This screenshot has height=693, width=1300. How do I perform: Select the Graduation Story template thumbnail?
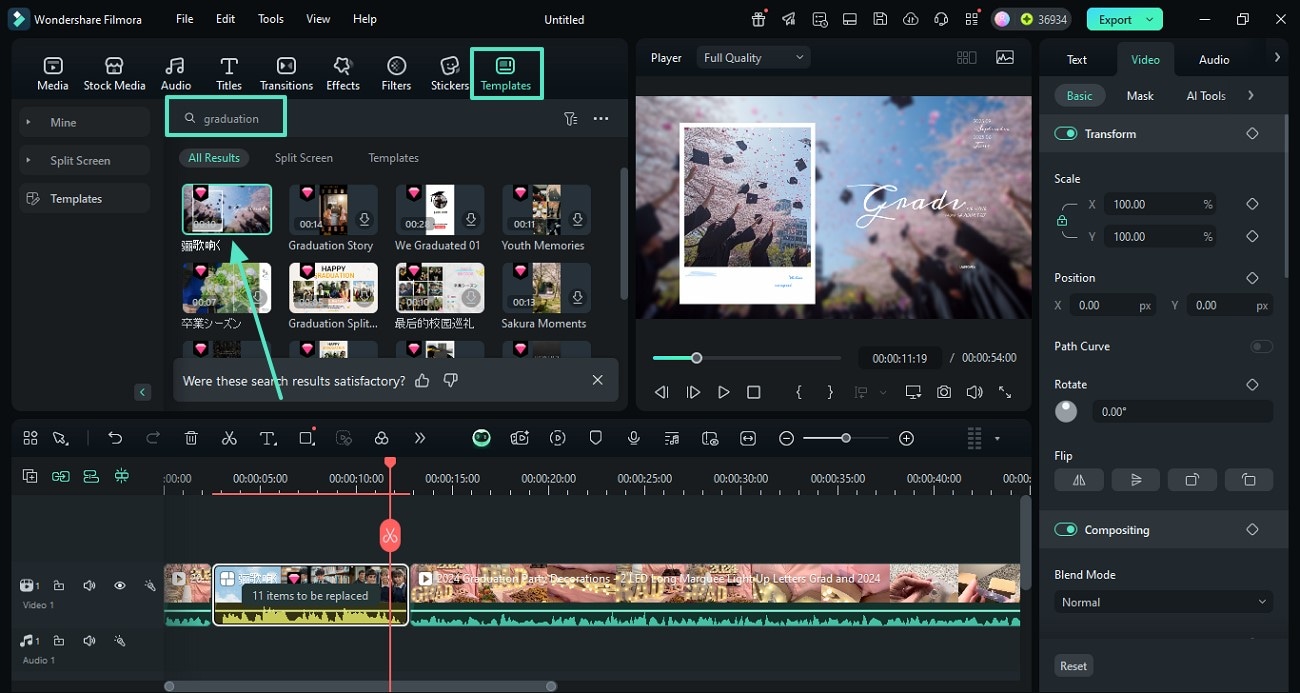coord(333,209)
